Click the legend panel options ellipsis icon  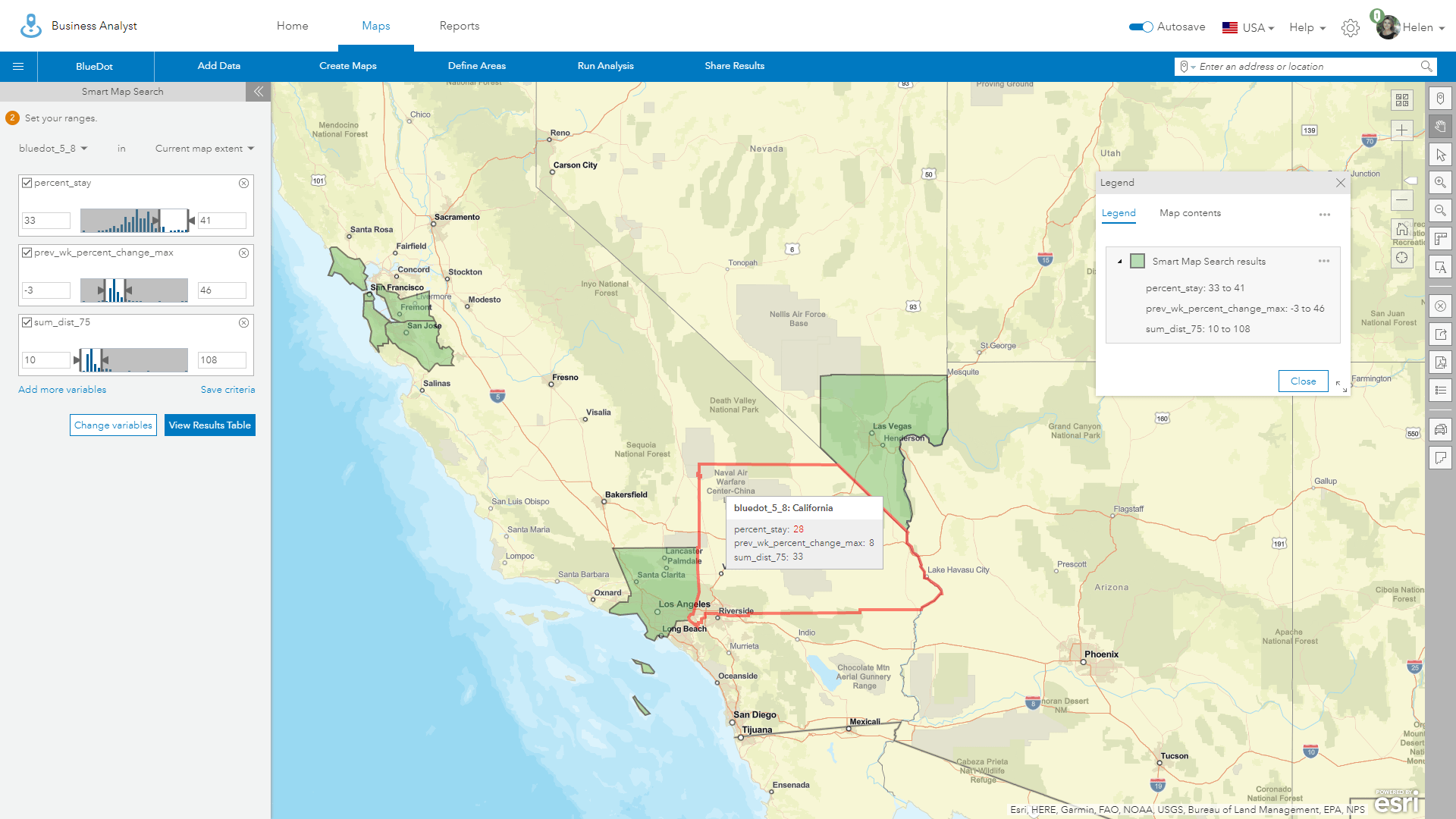(x=1325, y=213)
